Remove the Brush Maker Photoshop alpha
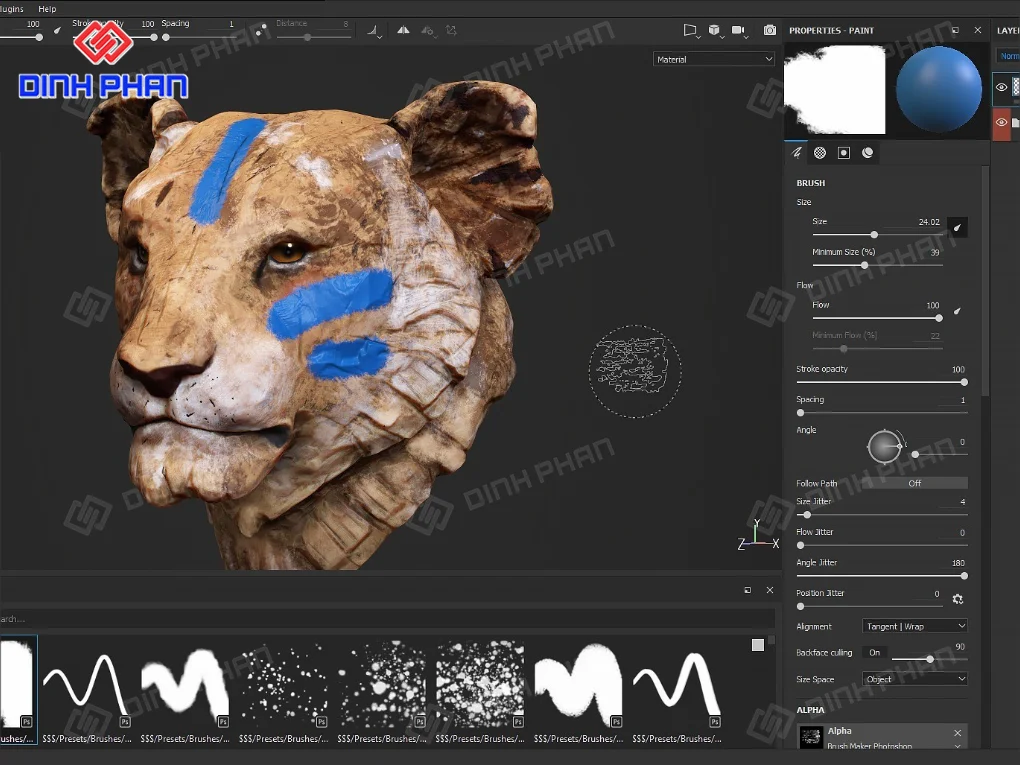 tap(957, 733)
